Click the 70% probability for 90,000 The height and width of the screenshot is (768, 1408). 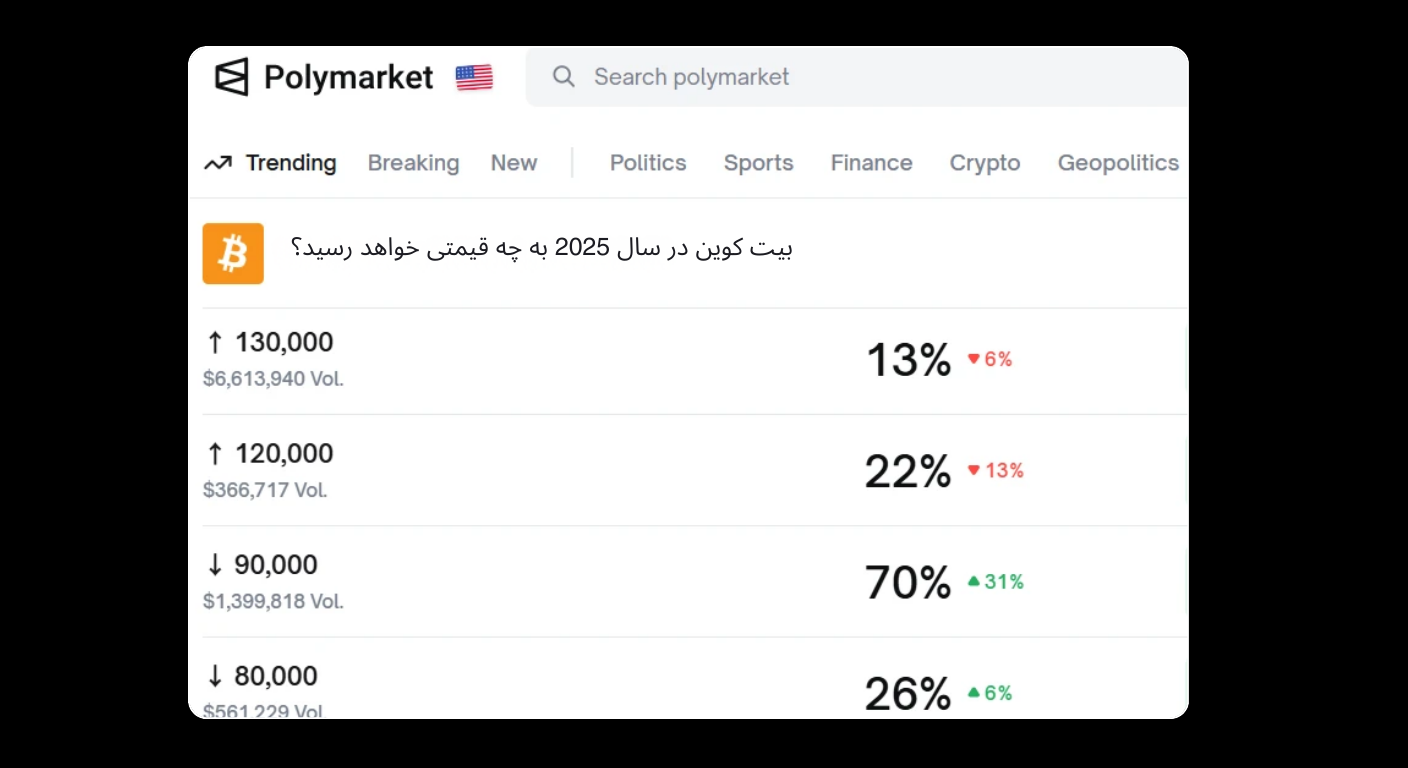point(907,582)
